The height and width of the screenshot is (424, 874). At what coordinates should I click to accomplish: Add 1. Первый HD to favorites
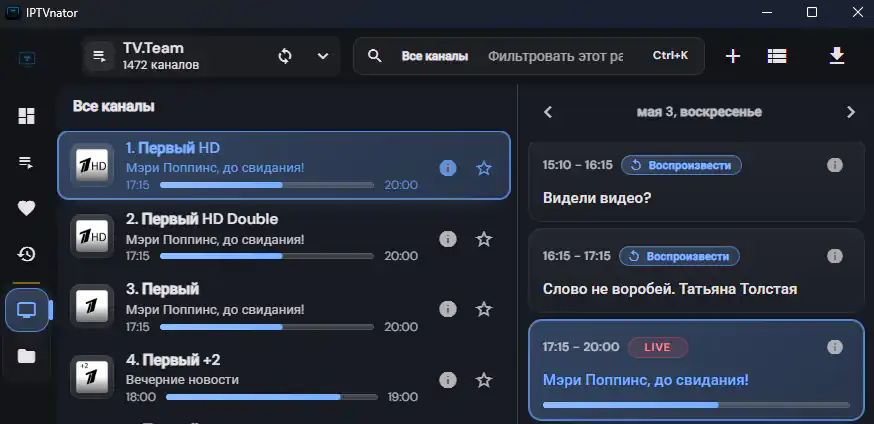[x=484, y=168]
